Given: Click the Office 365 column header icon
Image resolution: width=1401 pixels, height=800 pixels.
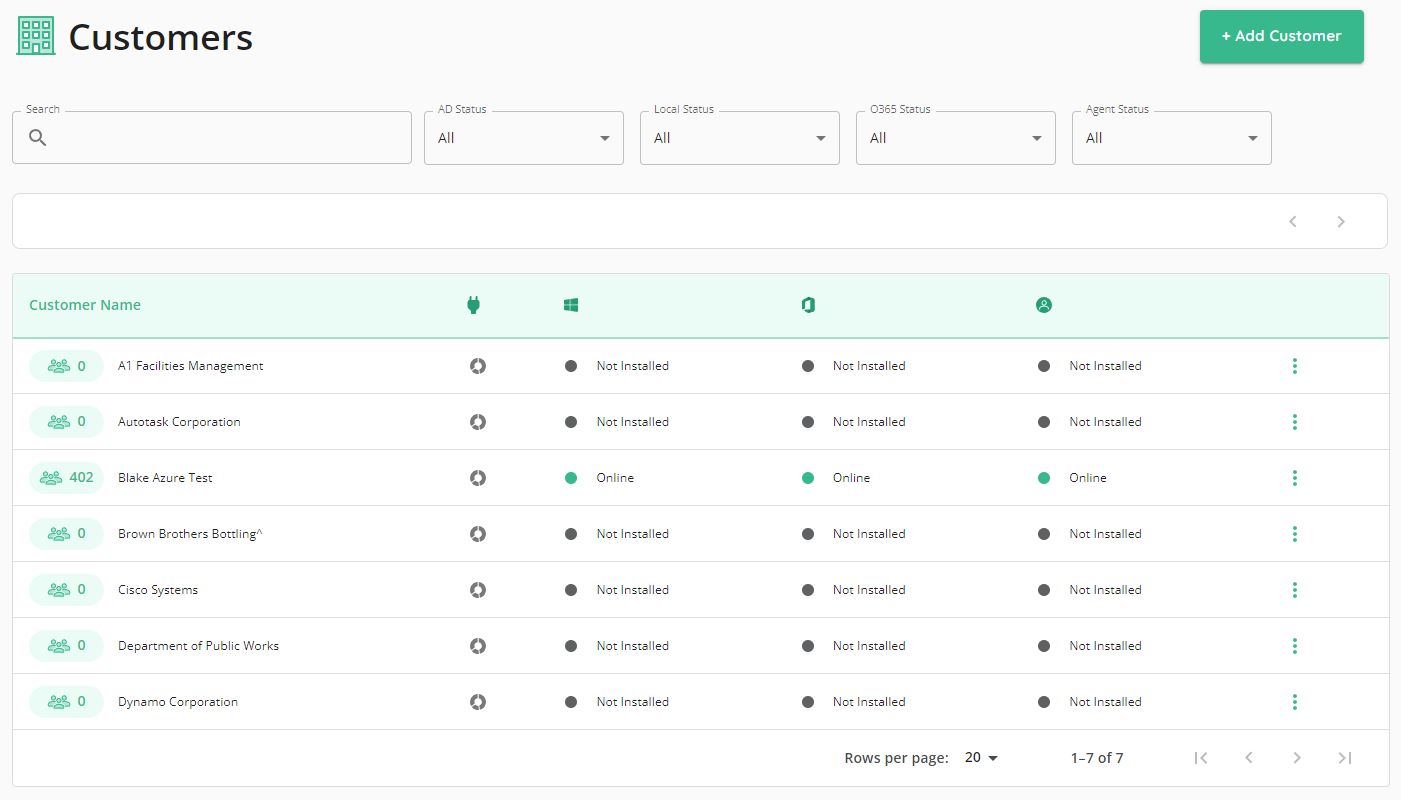Looking at the screenshot, I should click(x=808, y=305).
